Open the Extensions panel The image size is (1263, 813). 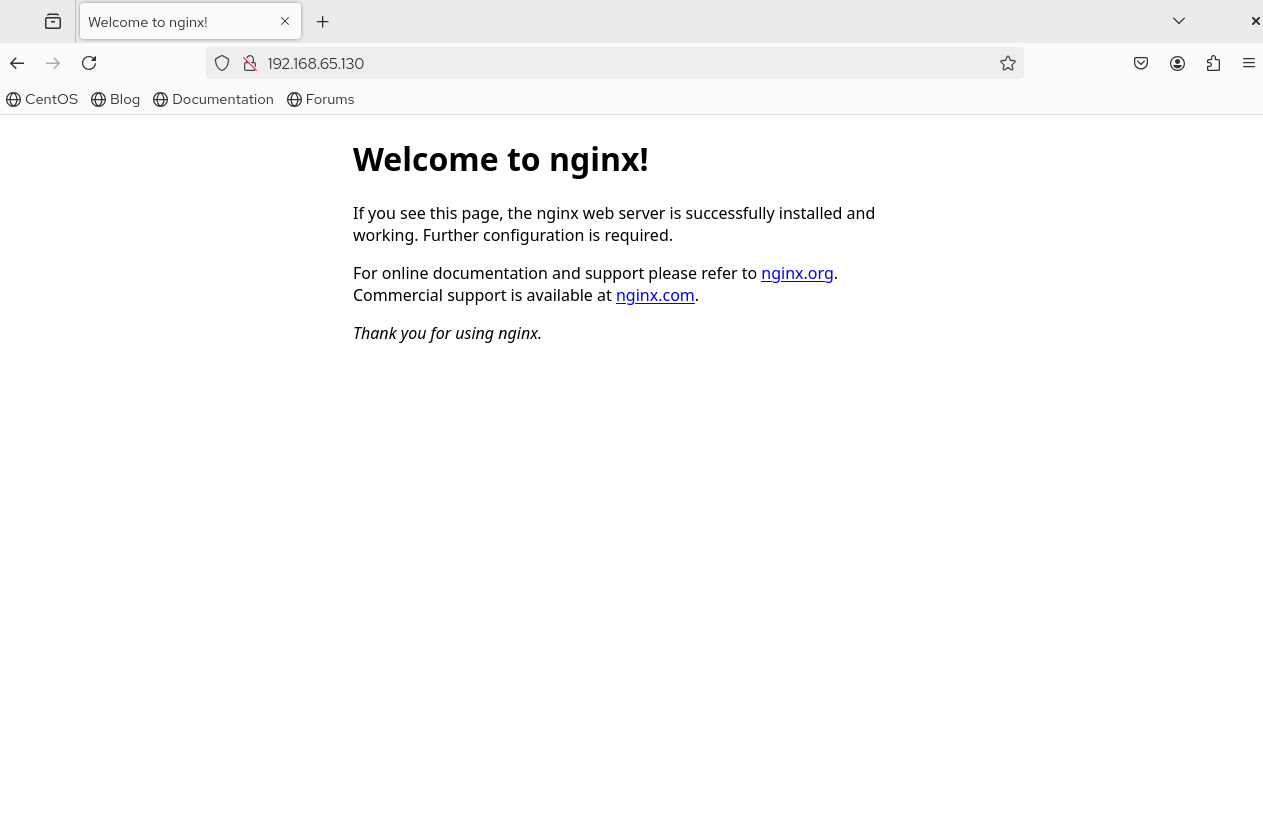1213,63
